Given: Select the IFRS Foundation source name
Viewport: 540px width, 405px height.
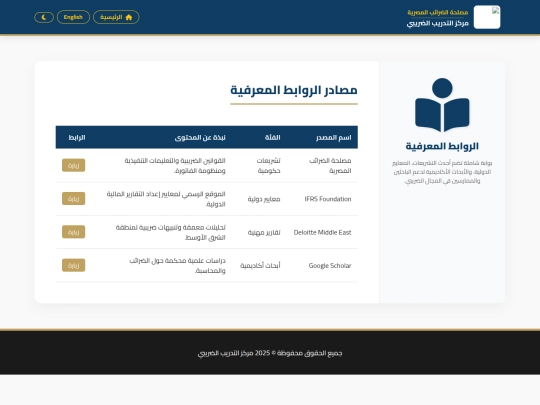Looking at the screenshot, I should [328, 199].
